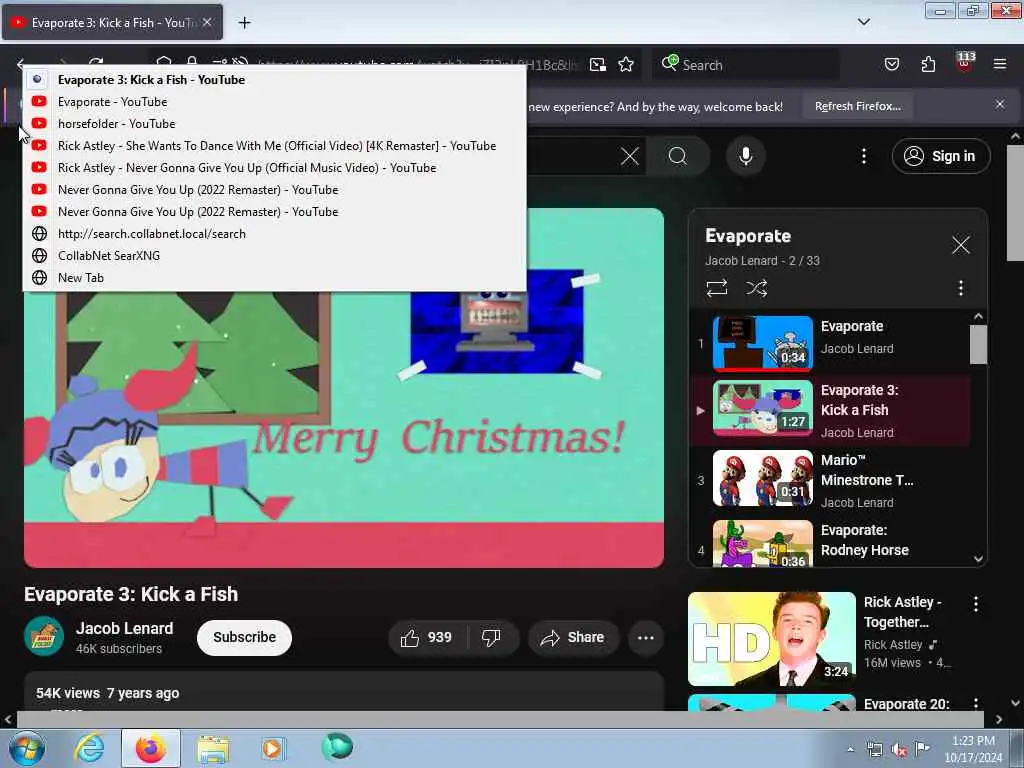Open more actions ellipsis under video
Image resolution: width=1024 pixels, height=768 pixels.
click(x=646, y=637)
